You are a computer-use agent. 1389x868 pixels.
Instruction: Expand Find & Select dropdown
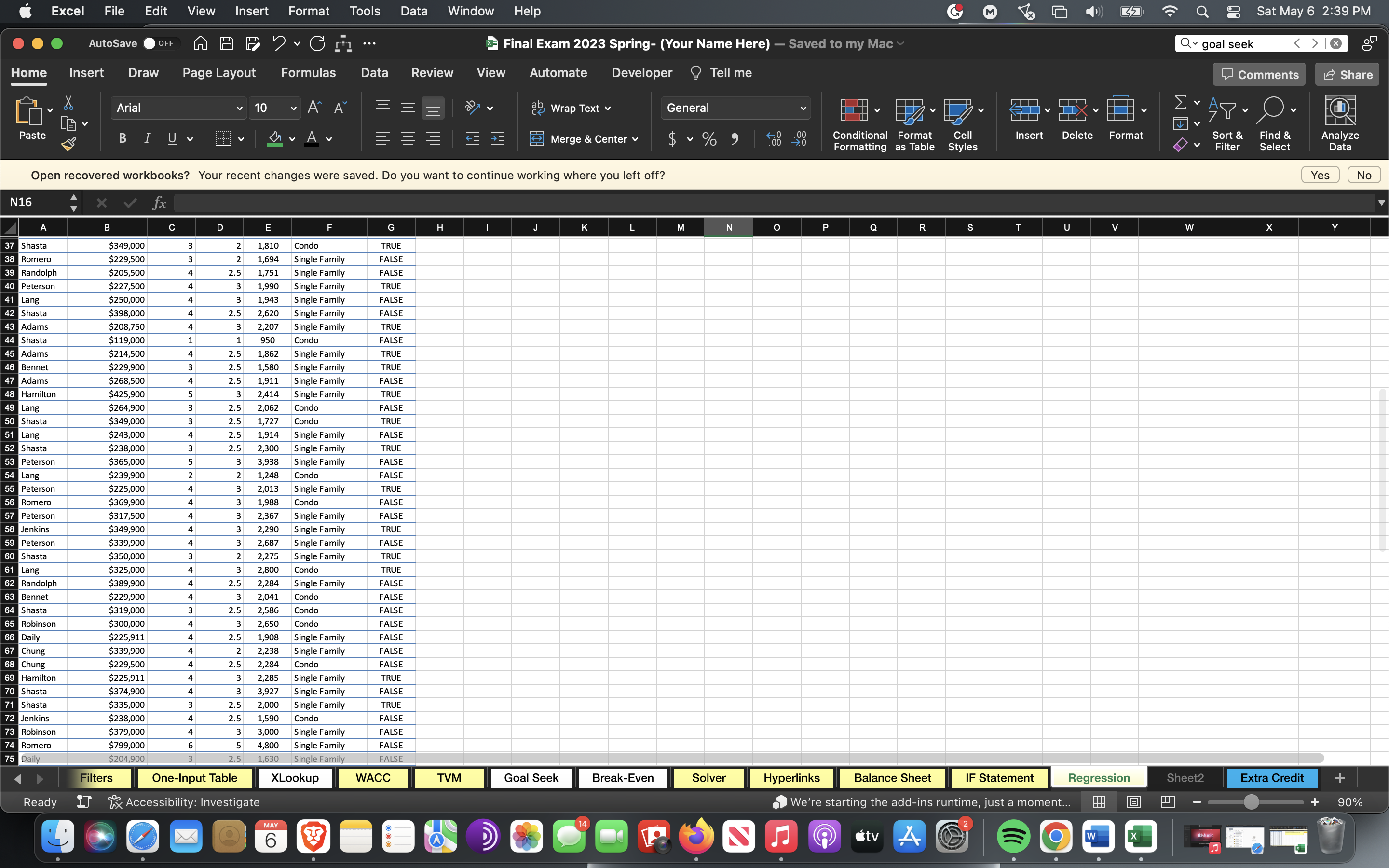tap(1293, 109)
